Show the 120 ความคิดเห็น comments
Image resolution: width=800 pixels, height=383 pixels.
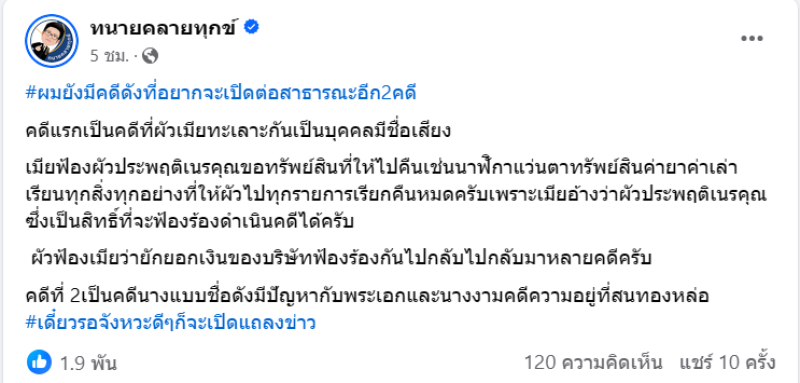[x=593, y=363]
